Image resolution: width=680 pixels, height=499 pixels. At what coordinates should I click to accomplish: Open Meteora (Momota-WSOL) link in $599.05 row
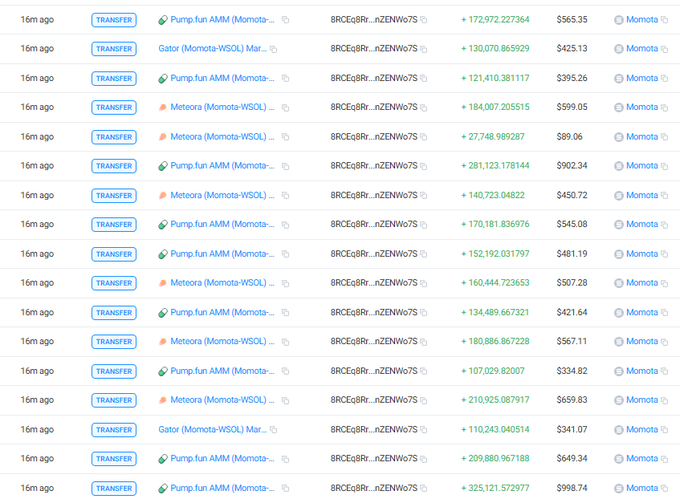(222, 107)
